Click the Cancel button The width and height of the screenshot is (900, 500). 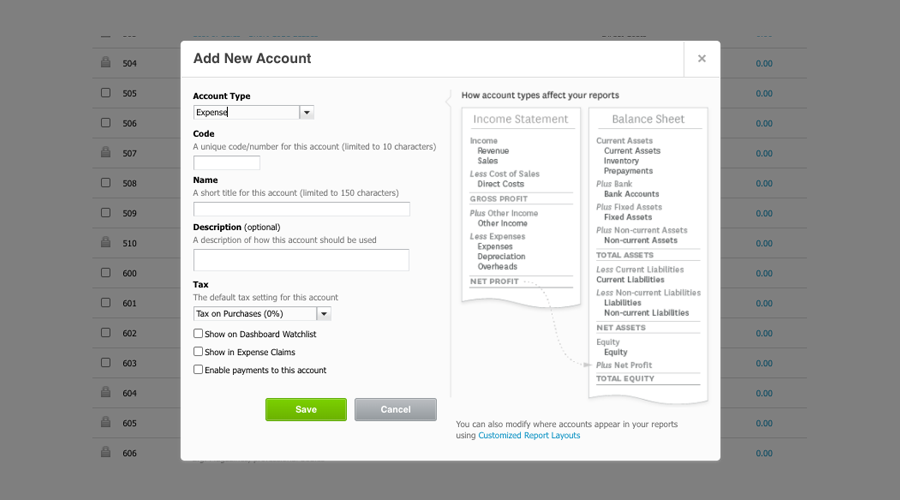click(x=395, y=409)
